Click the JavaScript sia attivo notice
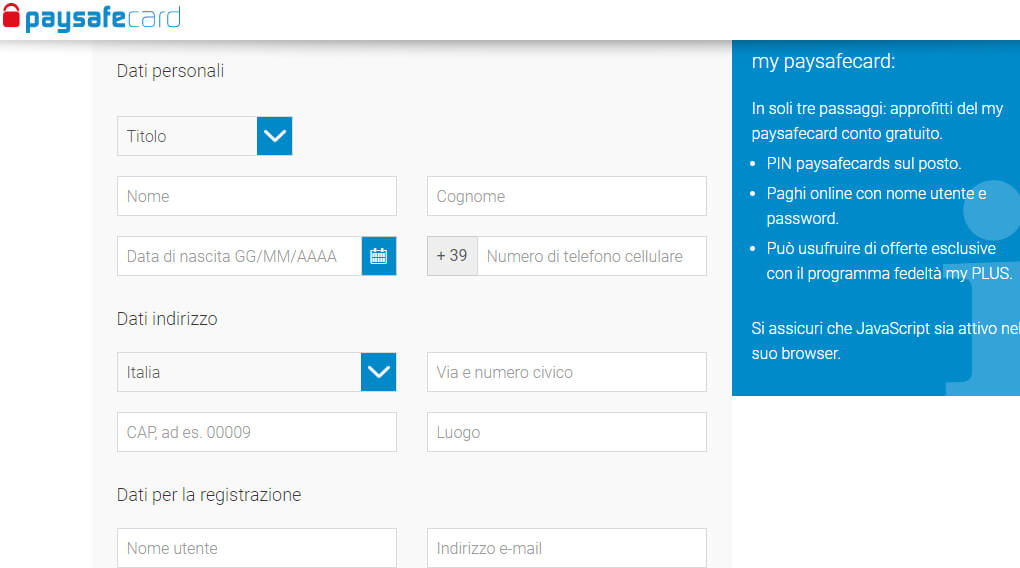 (x=885, y=341)
